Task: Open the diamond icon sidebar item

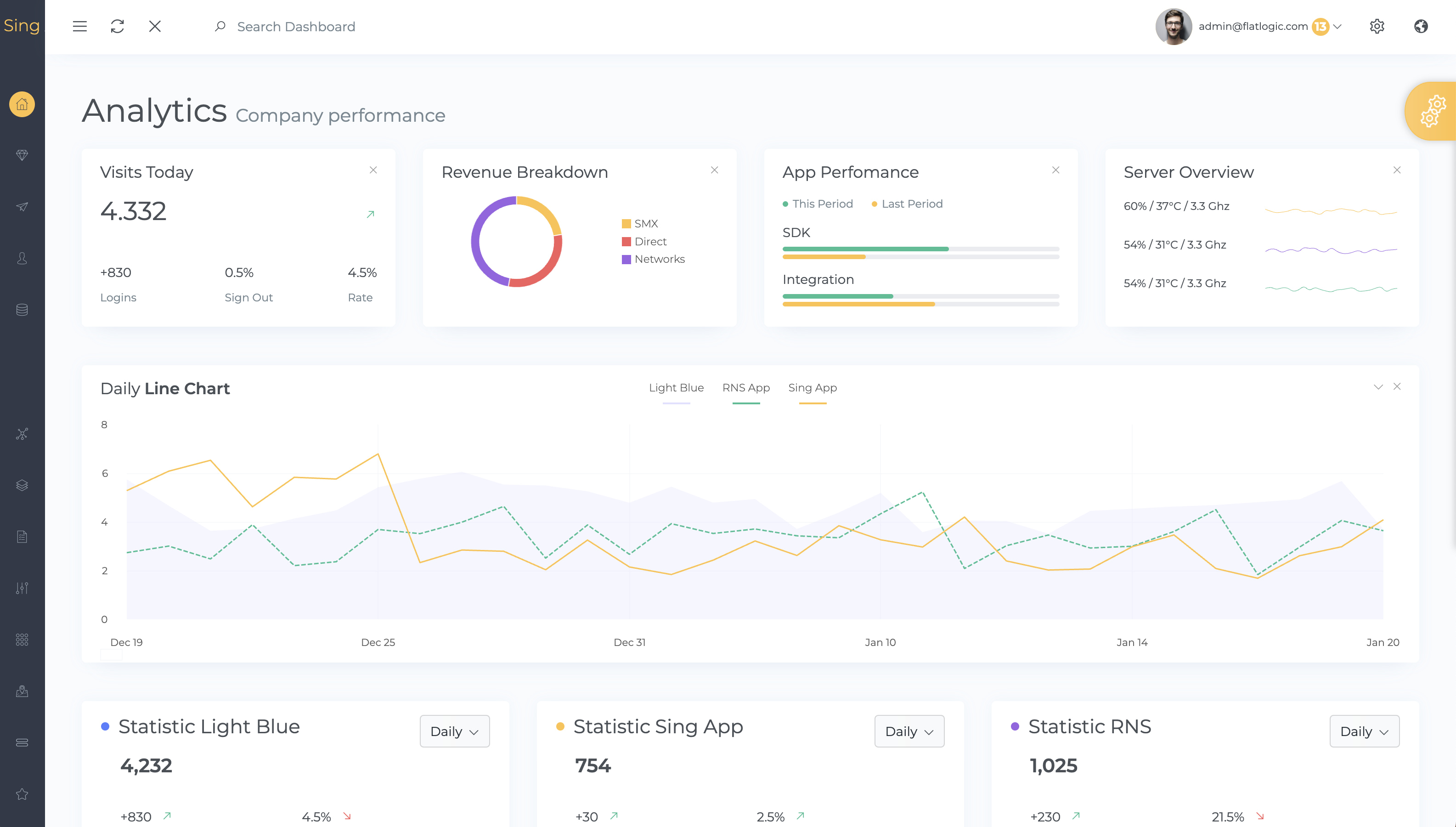Action: 22,155
